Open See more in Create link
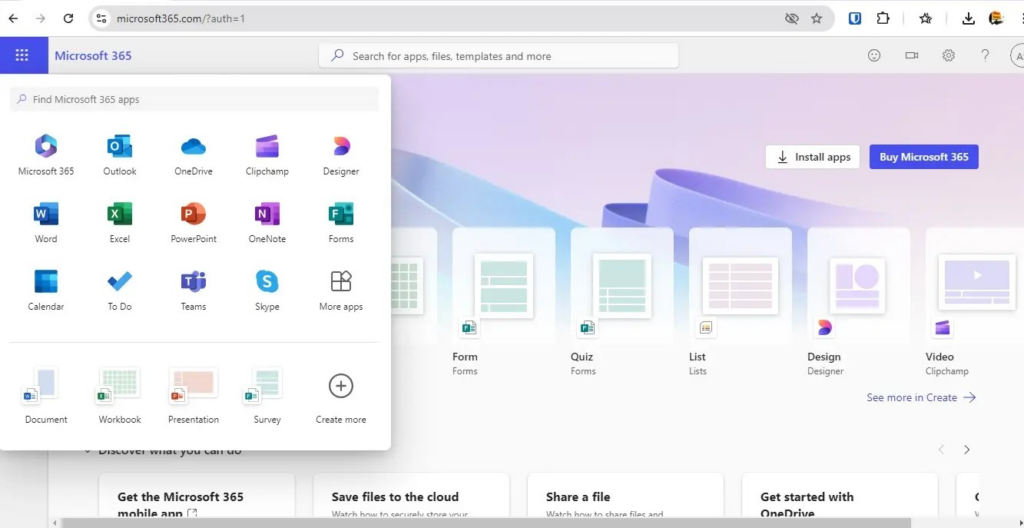Screen dimensions: 1024x528 point(921,397)
